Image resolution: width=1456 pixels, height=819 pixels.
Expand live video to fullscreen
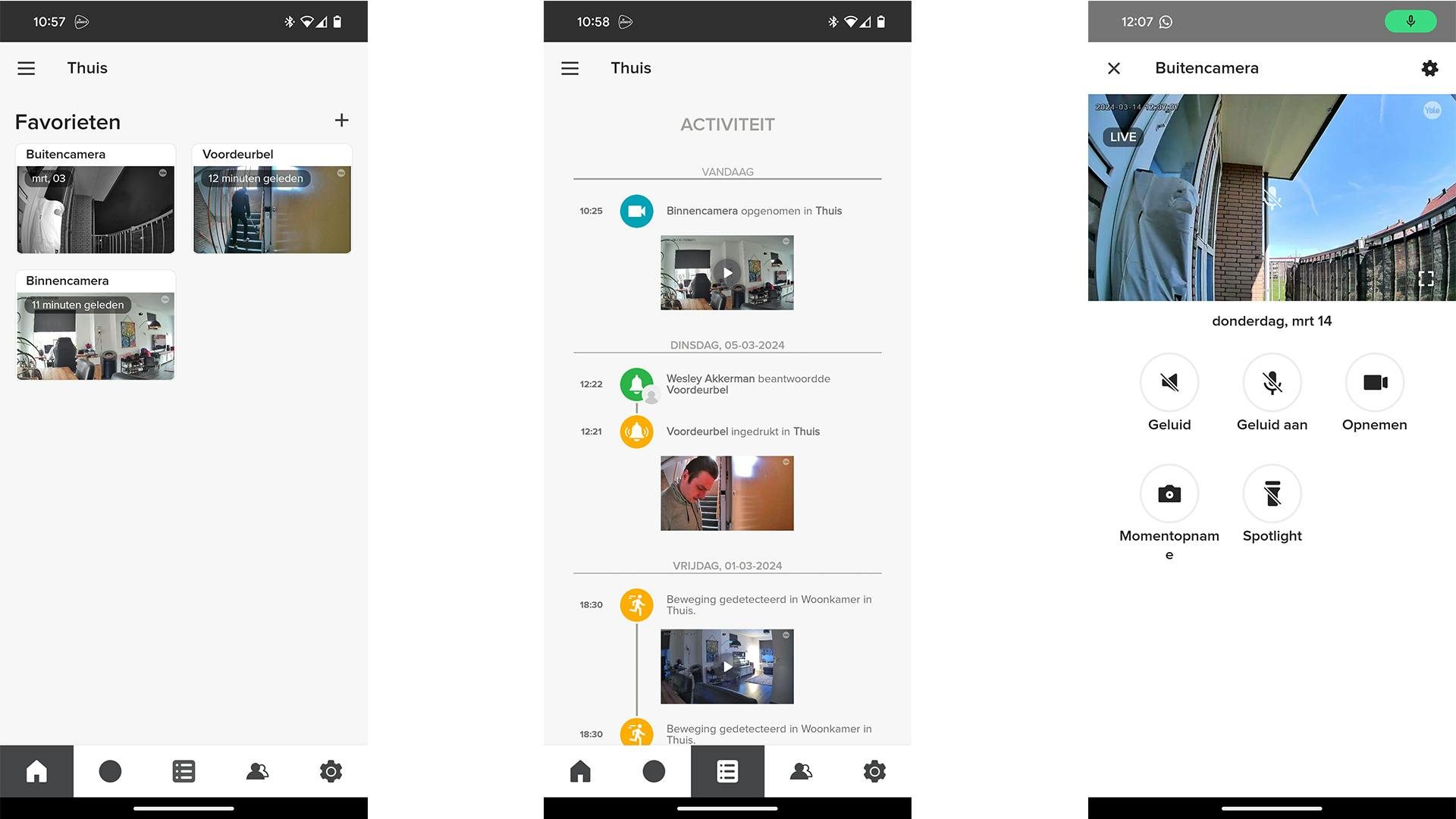[1425, 279]
